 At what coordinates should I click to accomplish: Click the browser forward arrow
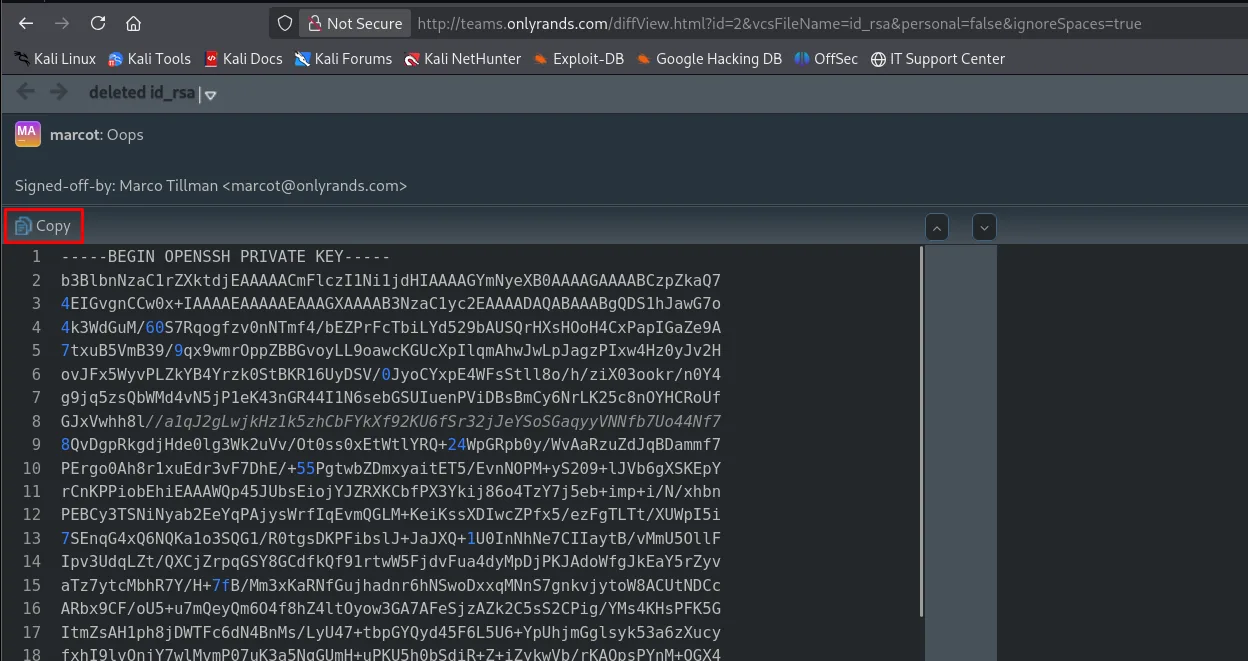click(62, 23)
